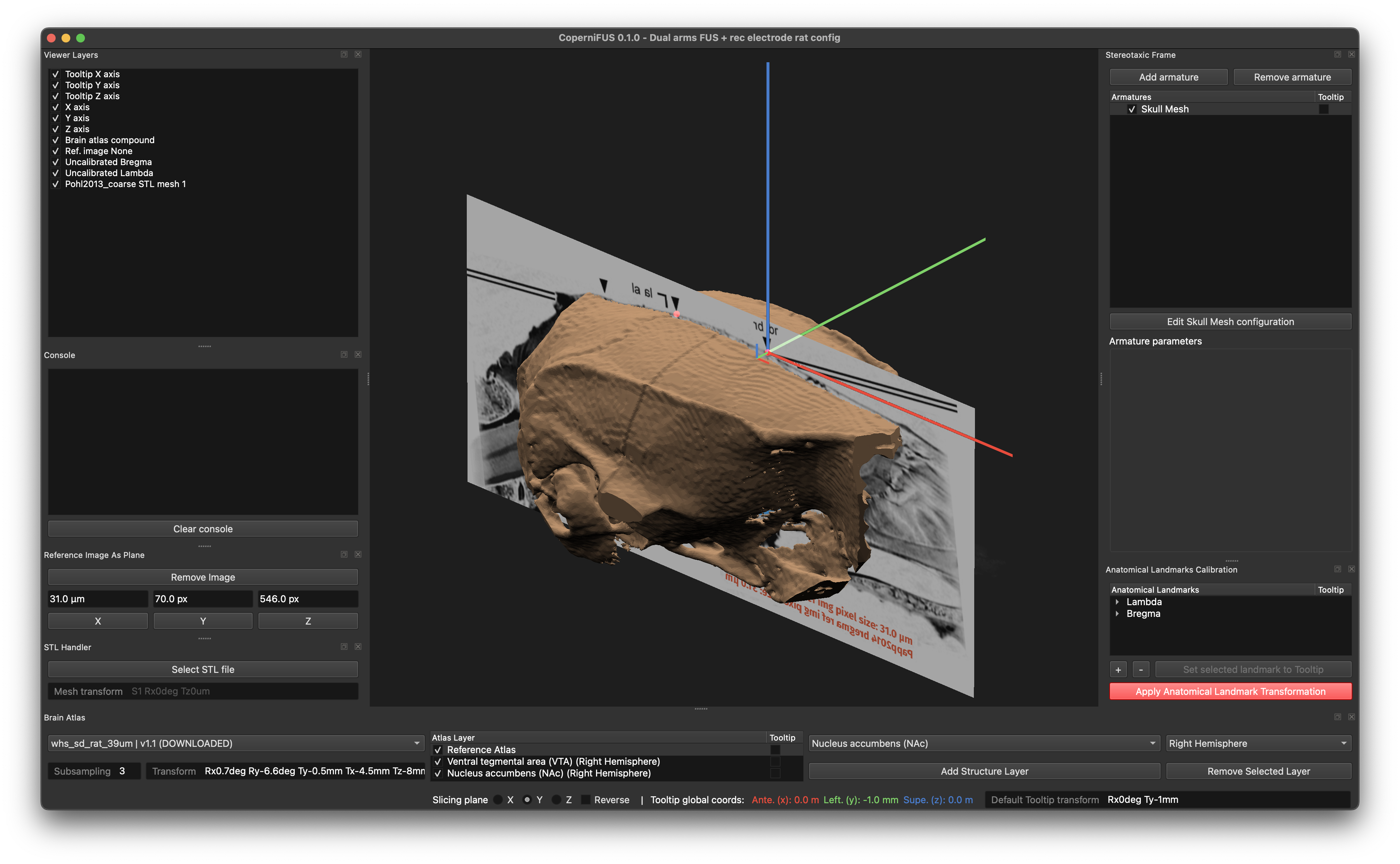The image size is (1400, 864).
Task: Float the Stereotaxic Frame panel
Action: 1338,54
